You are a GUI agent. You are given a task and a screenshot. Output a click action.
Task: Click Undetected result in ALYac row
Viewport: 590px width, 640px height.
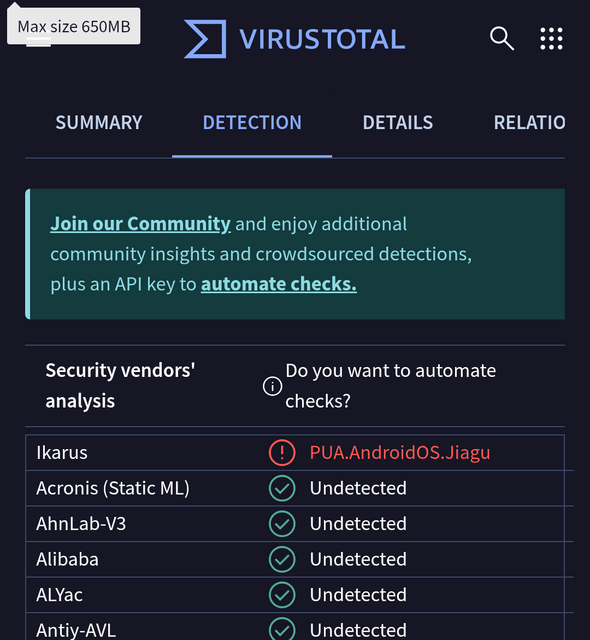[x=358, y=595]
